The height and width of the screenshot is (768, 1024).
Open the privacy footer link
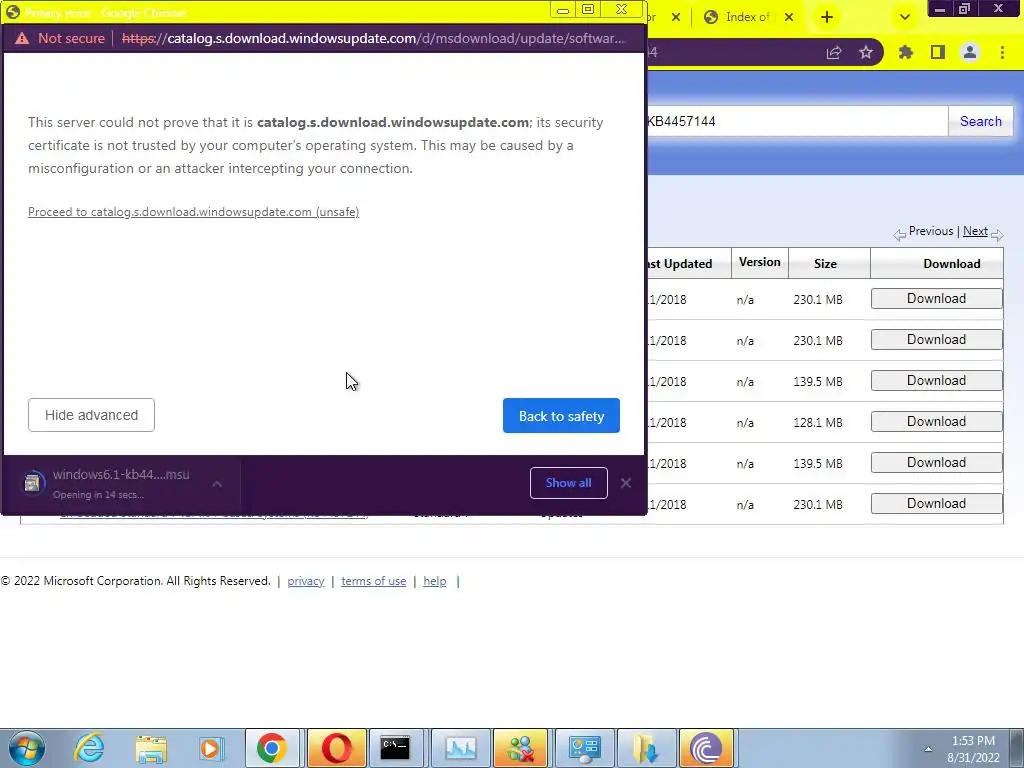tap(306, 581)
